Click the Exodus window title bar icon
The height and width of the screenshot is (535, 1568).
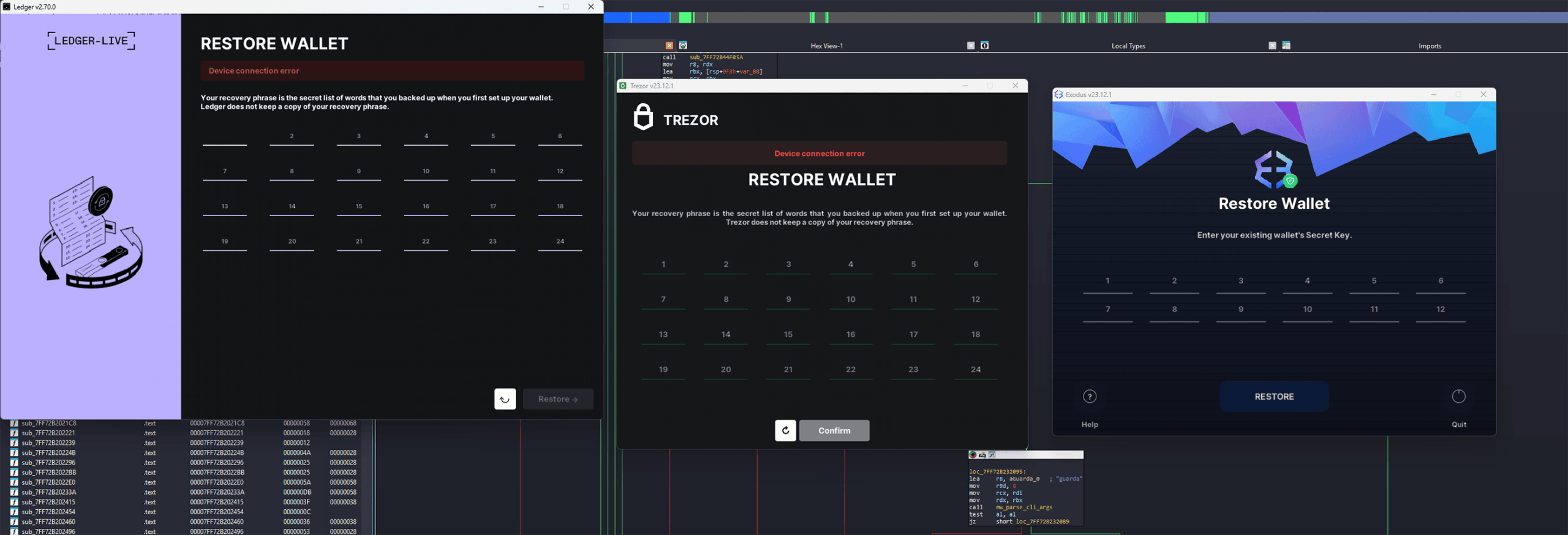(1058, 94)
